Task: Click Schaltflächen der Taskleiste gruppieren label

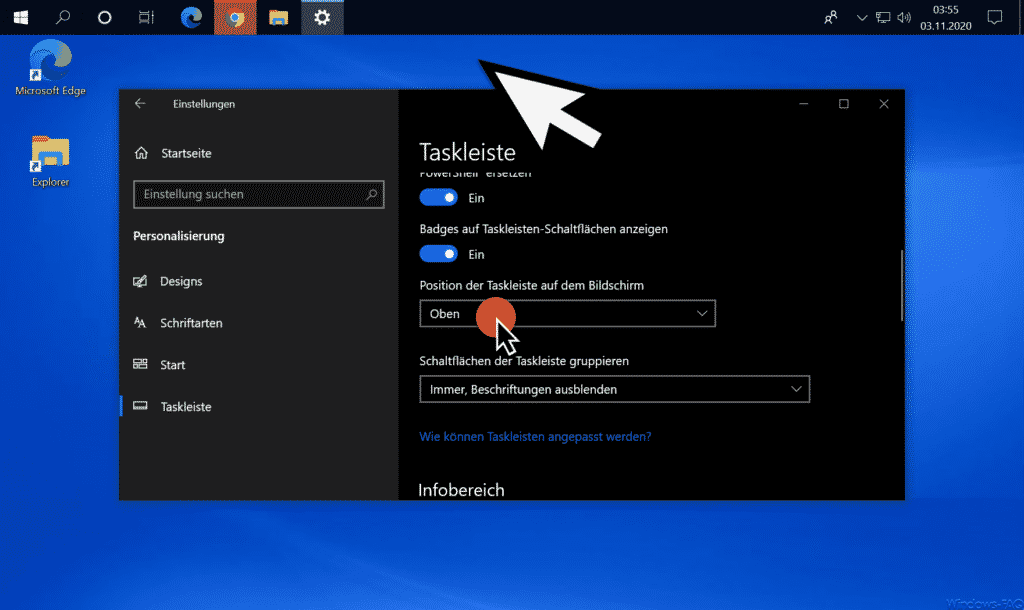Action: [524, 361]
